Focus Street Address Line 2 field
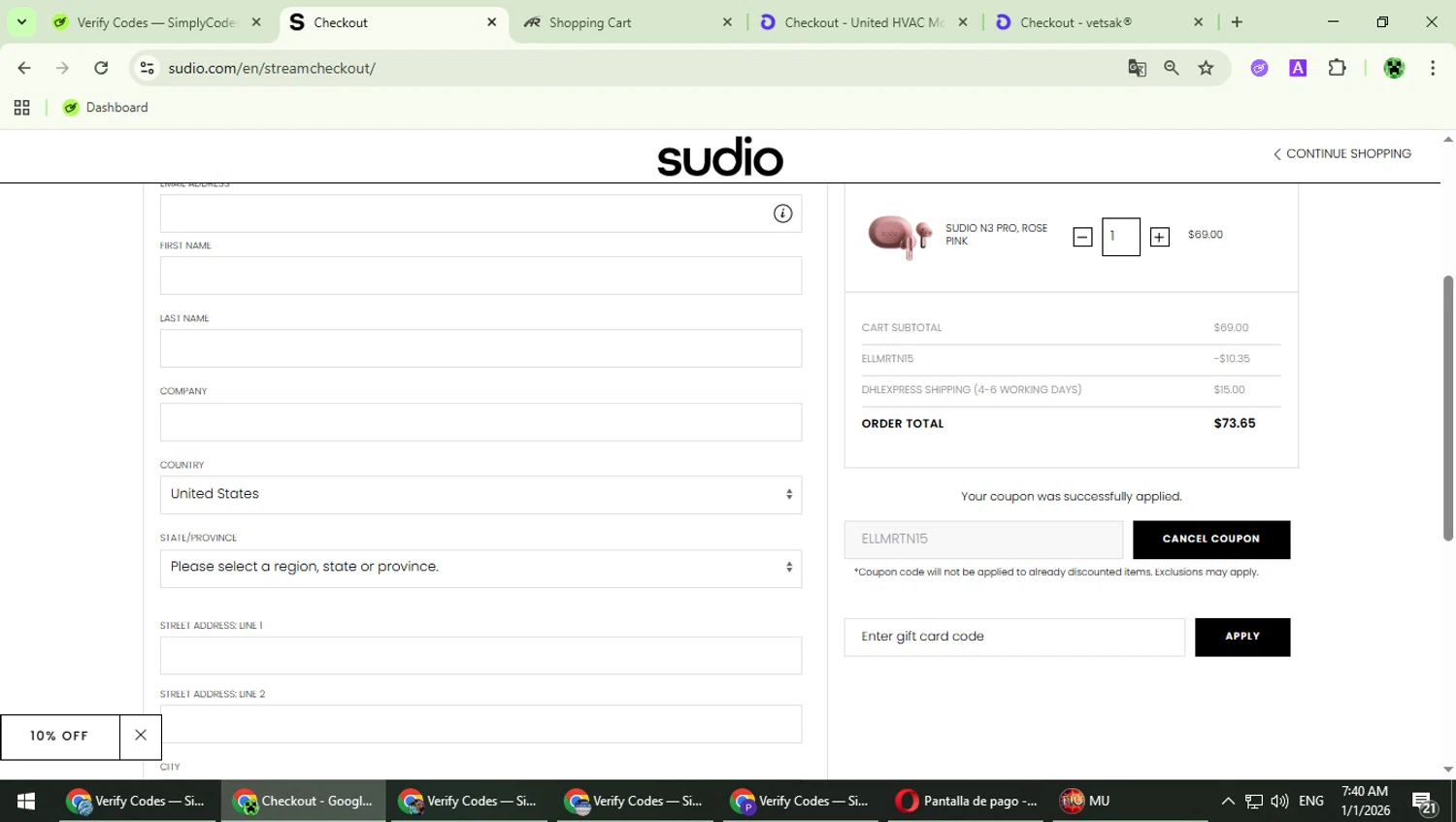Viewport: 1456px width, 822px height. click(x=480, y=724)
